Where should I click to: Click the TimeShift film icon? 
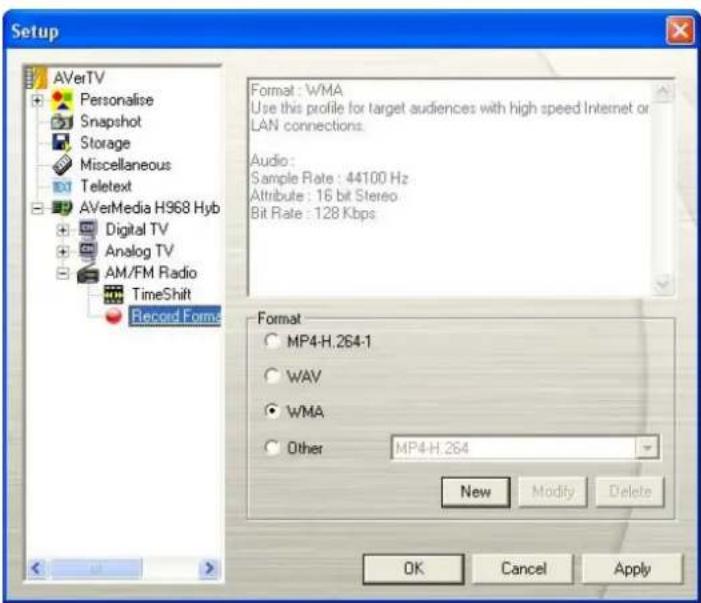click(x=114, y=294)
